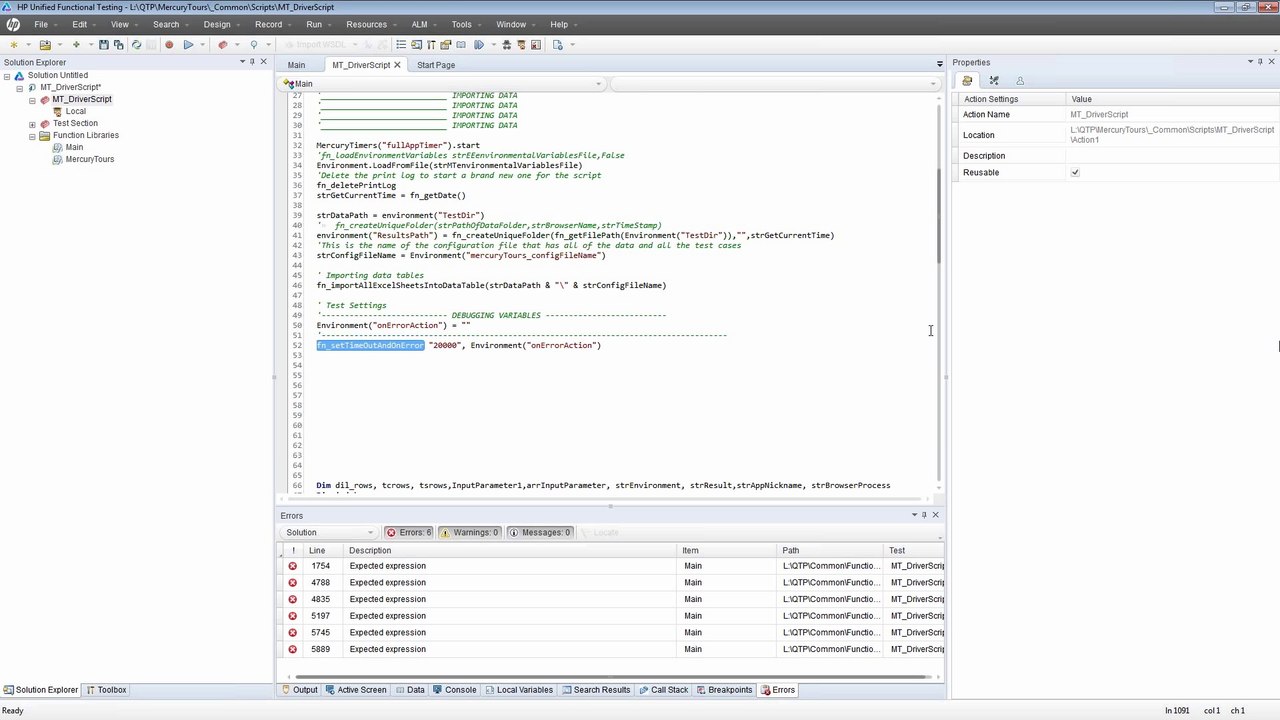Open the Breakpoints tab
This screenshot has height=720, width=1280.
[x=724, y=690]
